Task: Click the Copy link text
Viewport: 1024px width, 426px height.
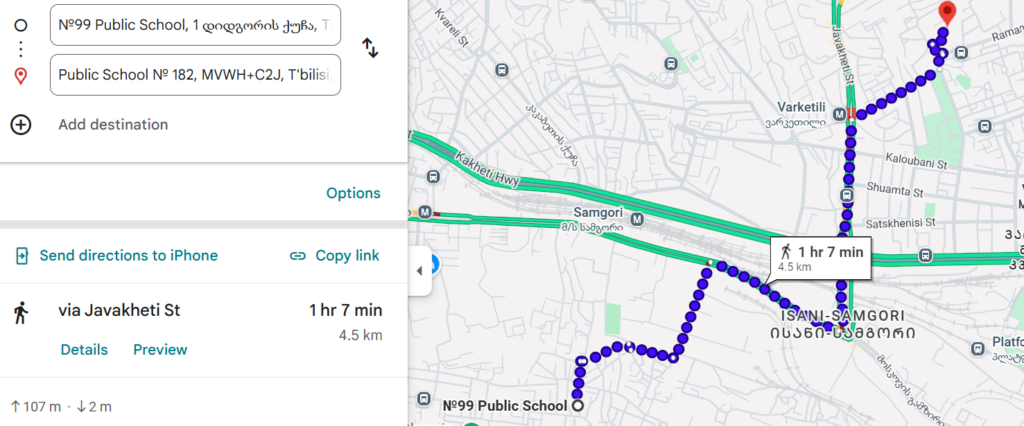Action: 347,256
